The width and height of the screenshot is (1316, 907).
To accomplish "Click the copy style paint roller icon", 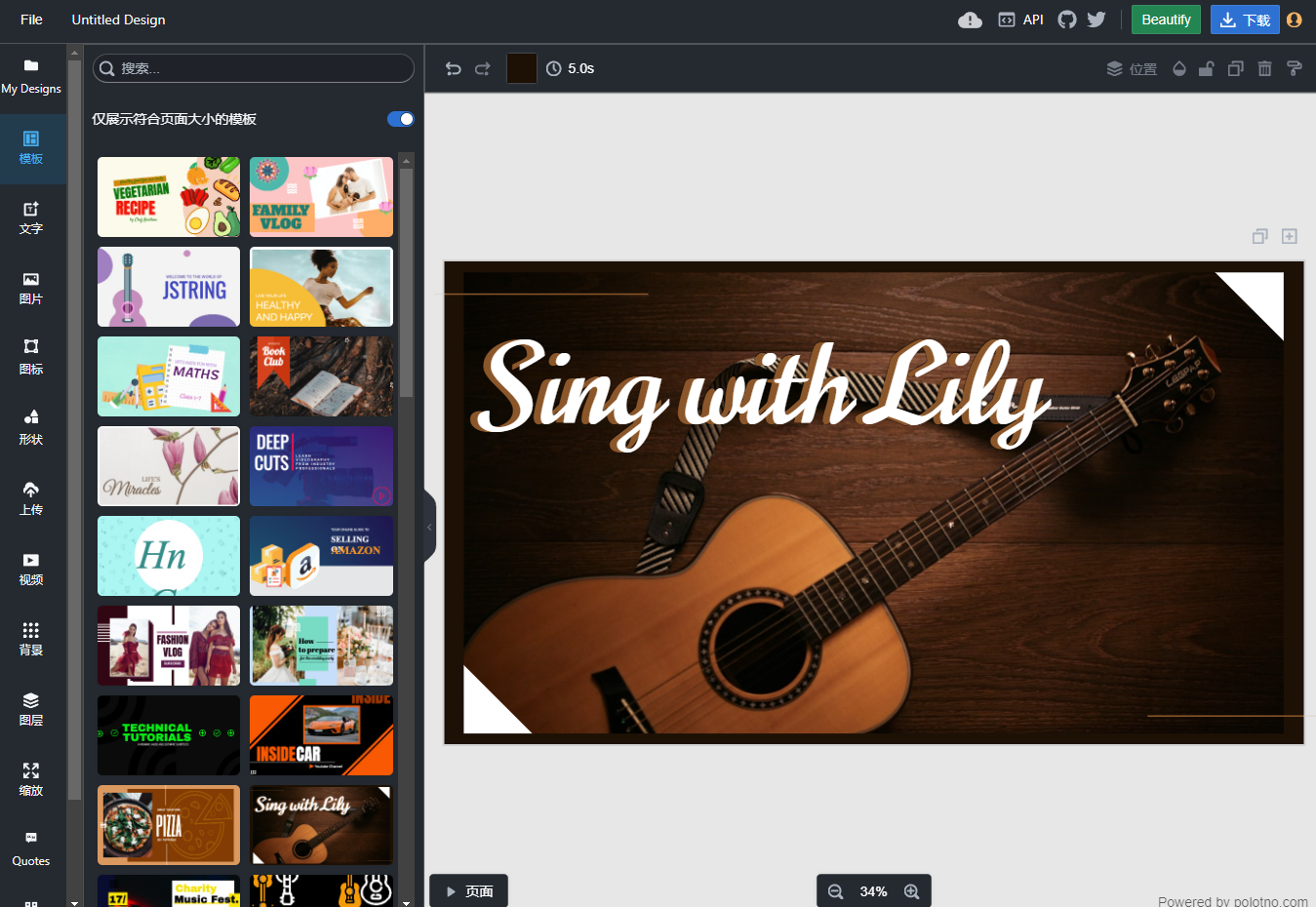I will pos(1295,68).
